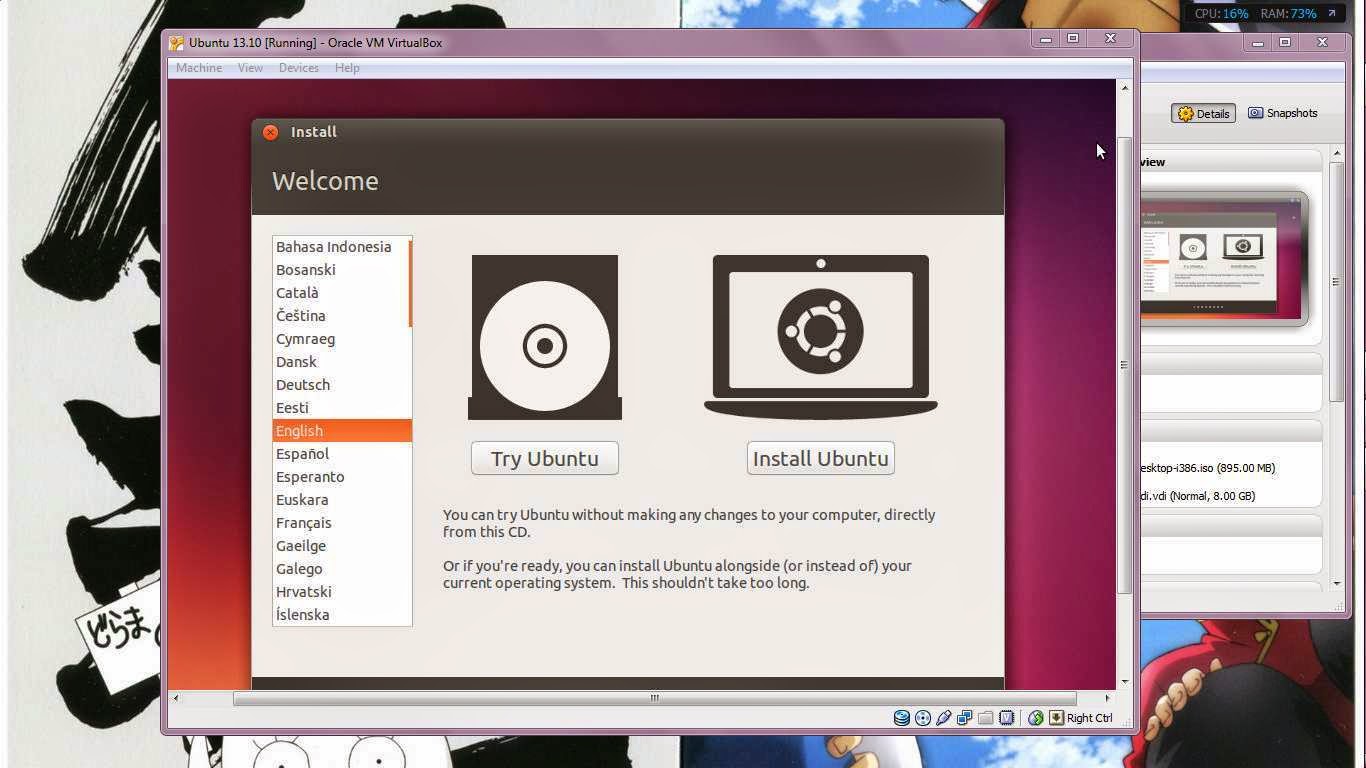
Task: Select Čeština language
Action: pyautogui.click(x=341, y=316)
